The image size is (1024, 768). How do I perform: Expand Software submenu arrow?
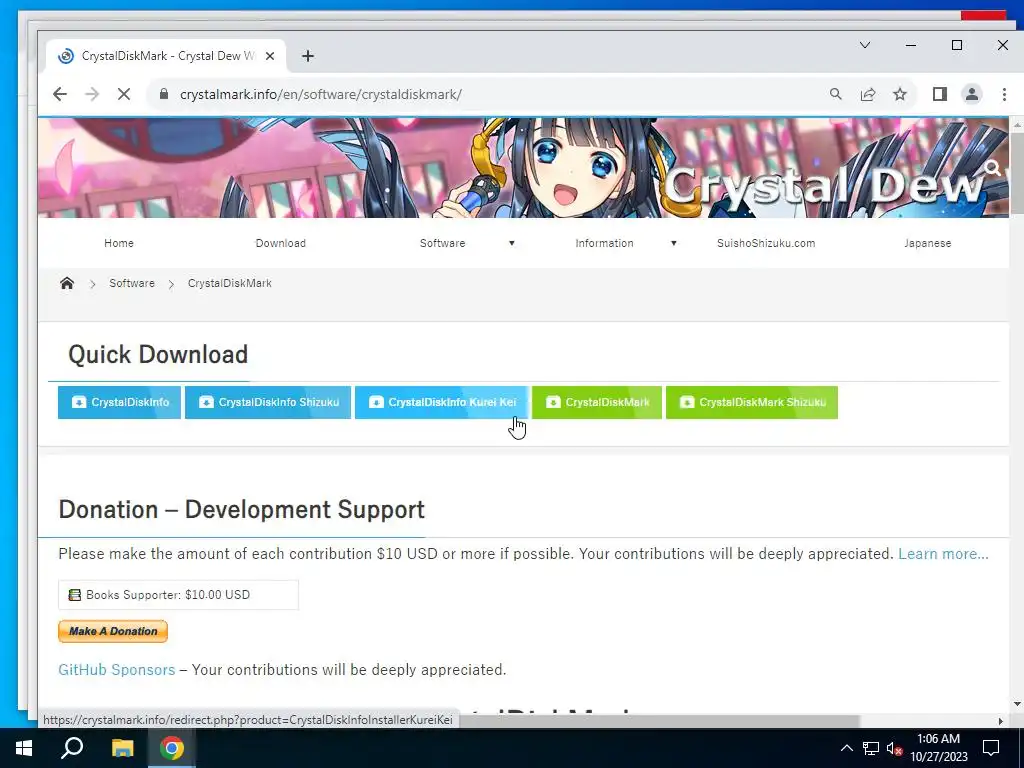512,243
